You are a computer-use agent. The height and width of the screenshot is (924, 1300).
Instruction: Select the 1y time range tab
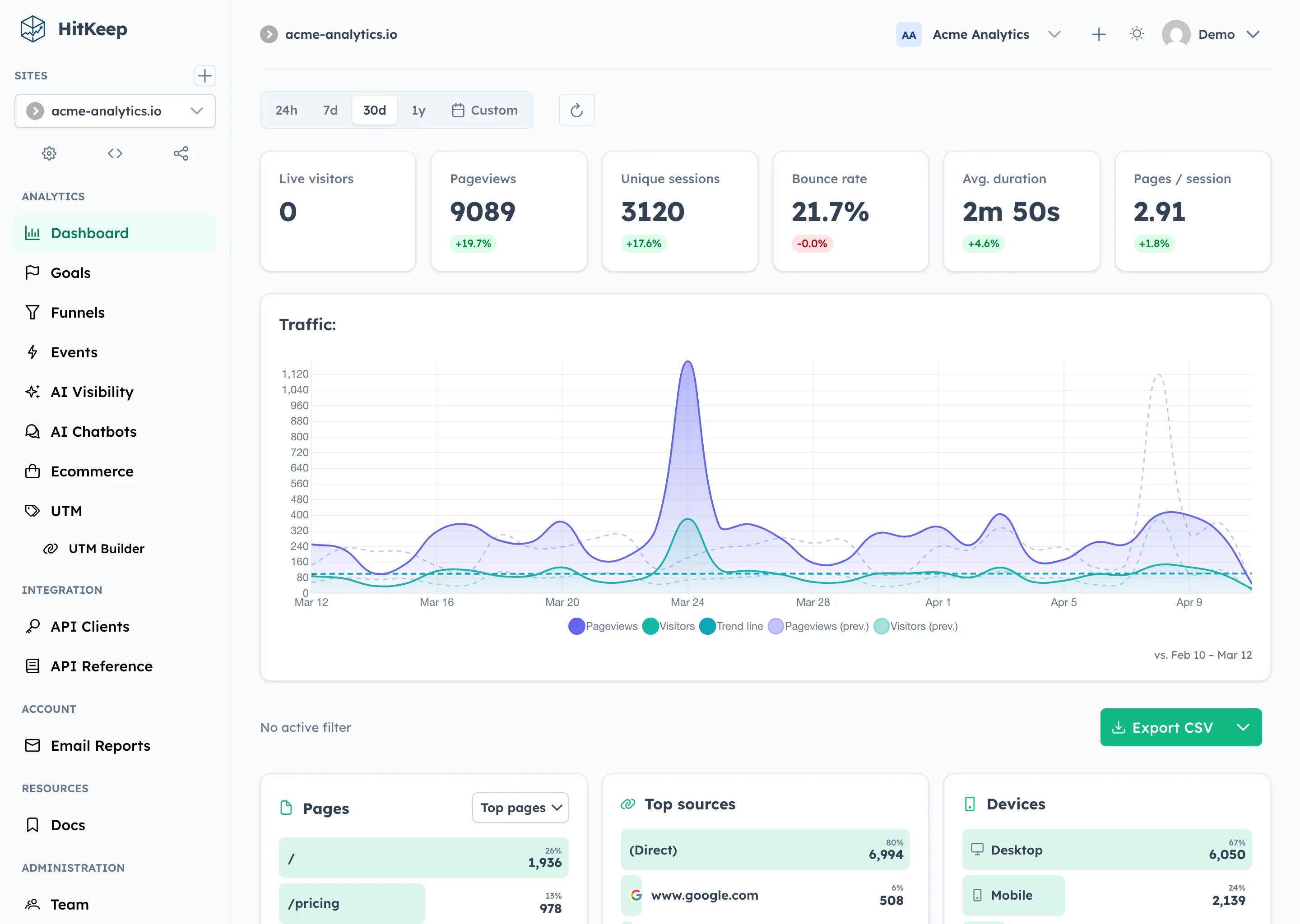coord(418,110)
